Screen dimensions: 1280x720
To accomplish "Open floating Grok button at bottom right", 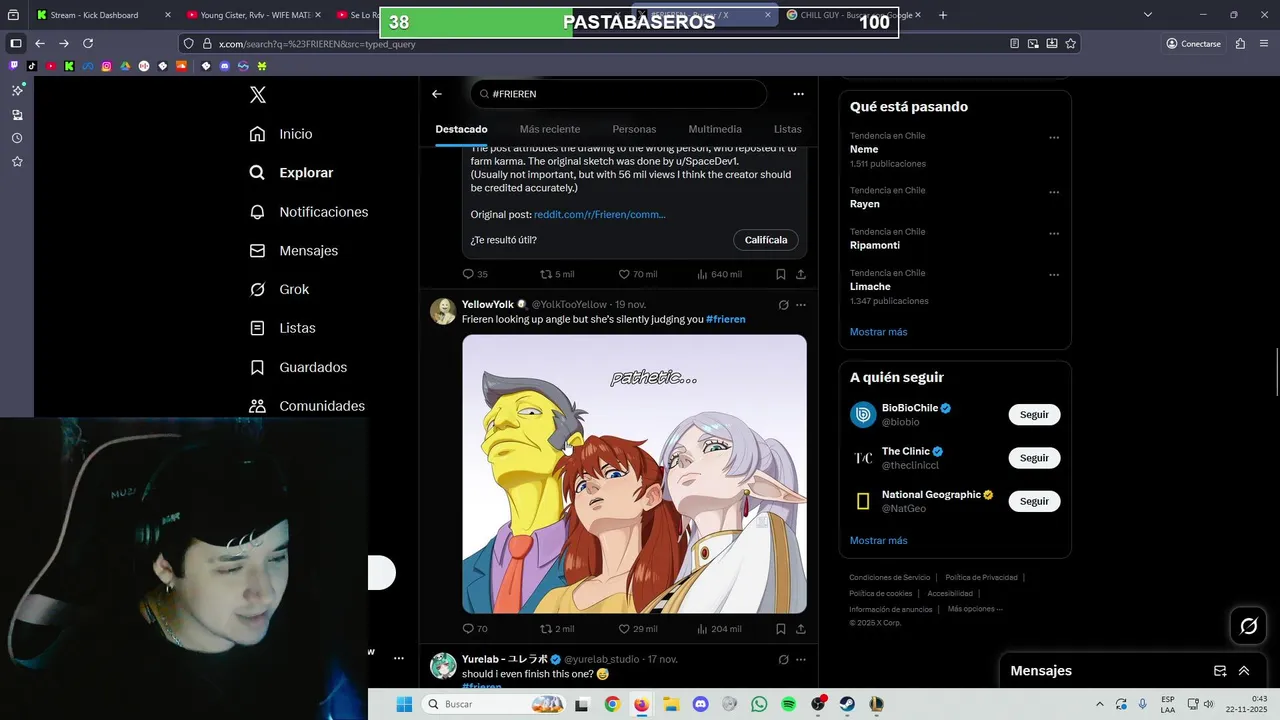I will point(1248,626).
